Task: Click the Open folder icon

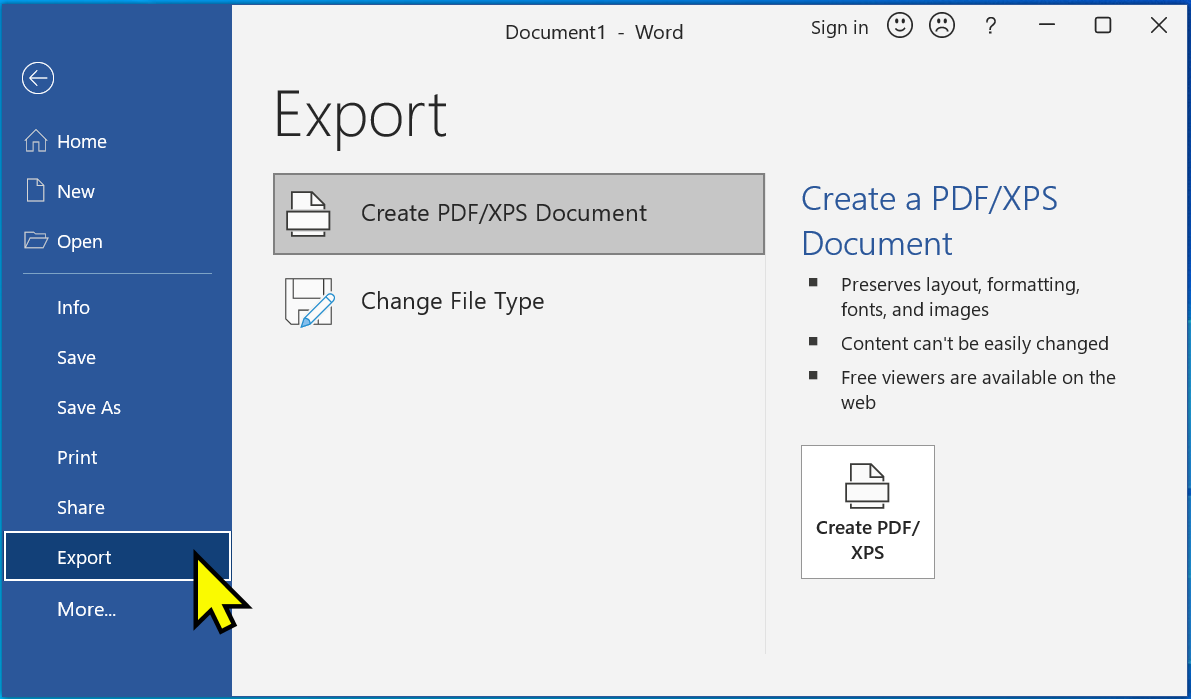Action: [36, 241]
